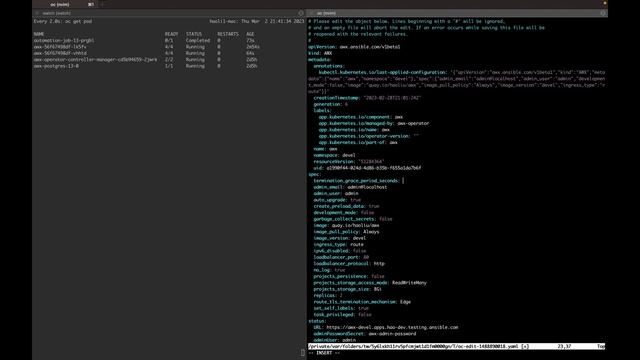640x360 pixels.
Task: Select the first terminal tab titled oc
Action: click(60, 4)
